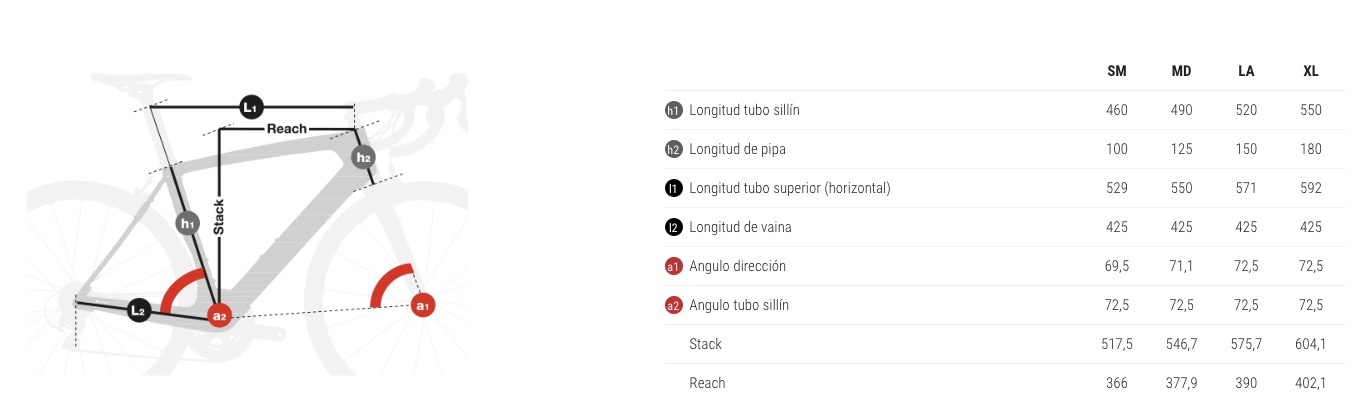This screenshot has width=1356, height=402.
Task: Click the h1 marker on the seat tube
Action: (x=186, y=223)
